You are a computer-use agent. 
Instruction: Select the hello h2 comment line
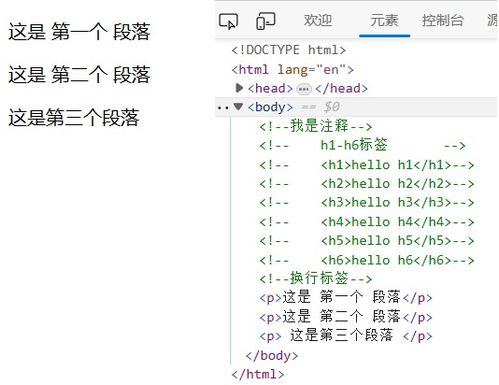[x=367, y=184]
